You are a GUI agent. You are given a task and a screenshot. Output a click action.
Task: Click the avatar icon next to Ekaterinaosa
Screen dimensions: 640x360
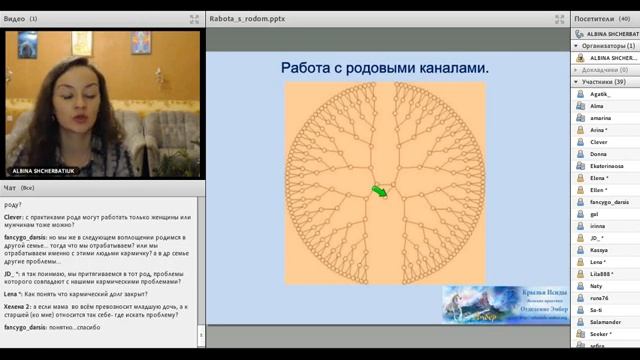[x=580, y=166]
